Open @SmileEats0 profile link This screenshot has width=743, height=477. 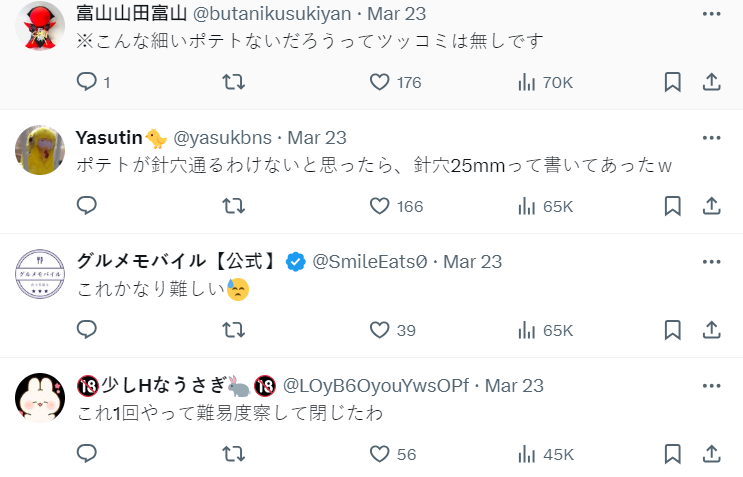tap(370, 261)
